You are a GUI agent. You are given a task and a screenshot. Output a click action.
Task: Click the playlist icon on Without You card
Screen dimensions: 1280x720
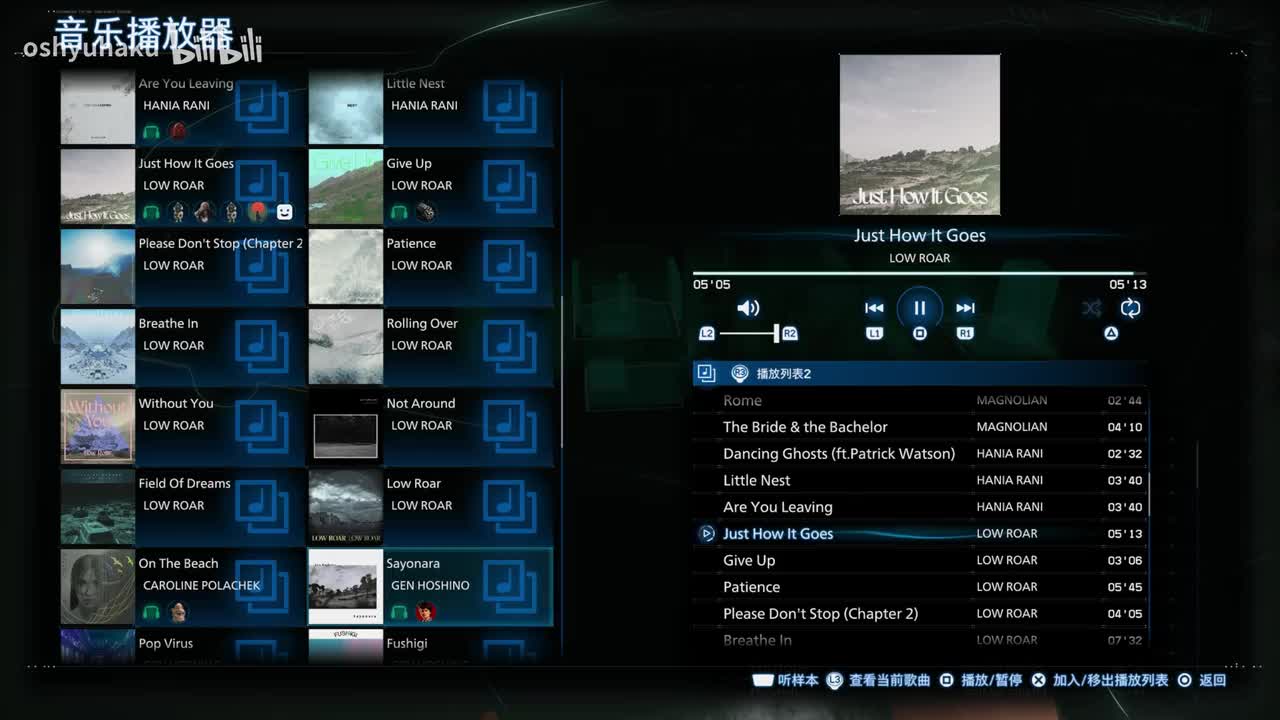click(262, 426)
